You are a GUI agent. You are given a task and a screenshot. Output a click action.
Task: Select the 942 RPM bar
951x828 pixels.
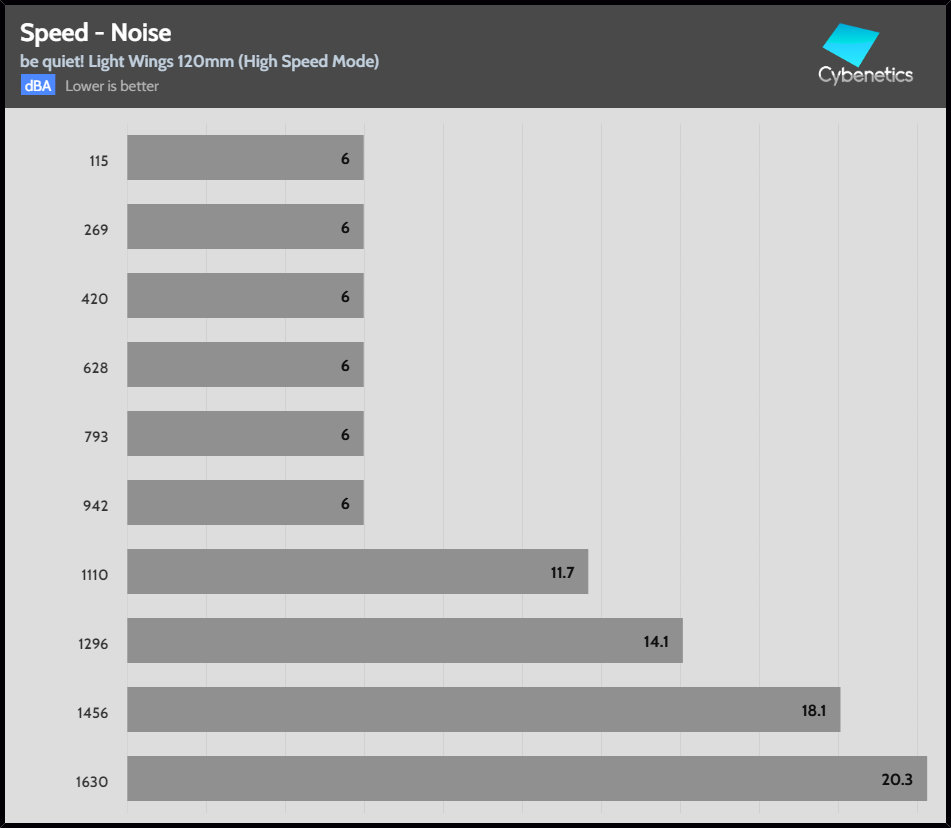(x=245, y=503)
